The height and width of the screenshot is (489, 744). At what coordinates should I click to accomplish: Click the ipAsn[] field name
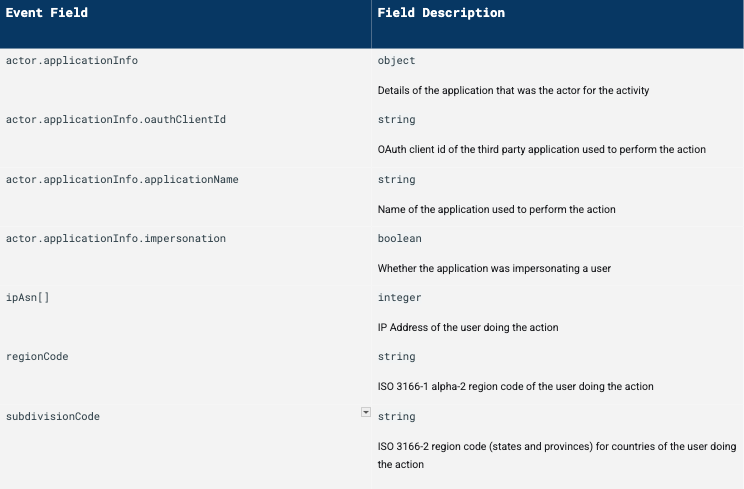click(x=27, y=298)
